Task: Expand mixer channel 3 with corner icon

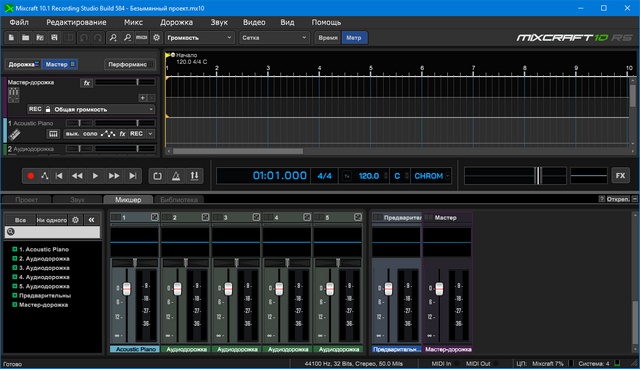Action: coord(256,217)
